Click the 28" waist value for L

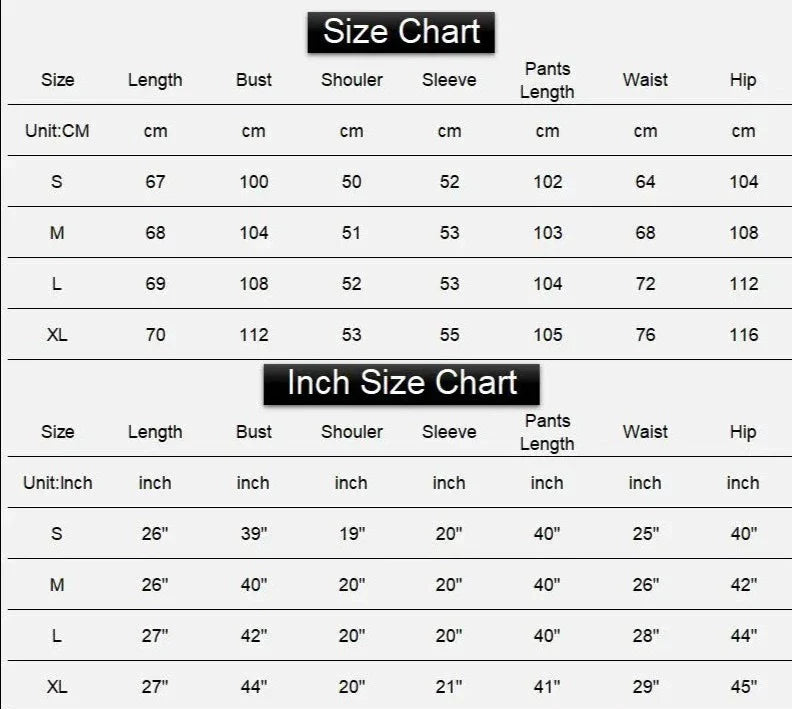(x=646, y=636)
